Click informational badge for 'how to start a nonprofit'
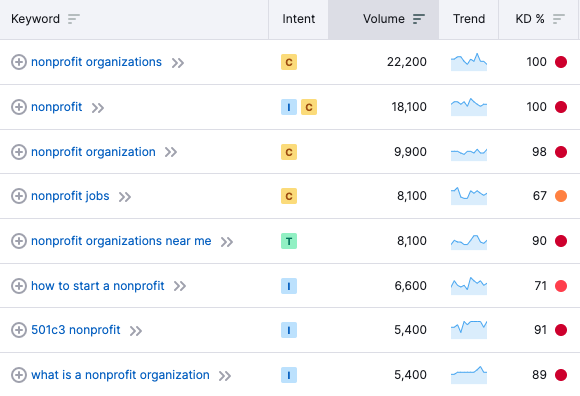Viewport: 580px width, 396px height. [x=289, y=286]
